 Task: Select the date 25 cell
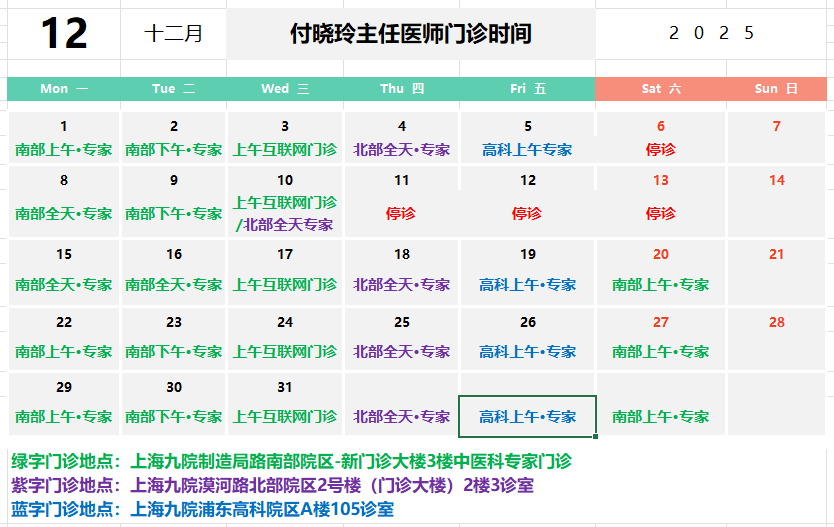tap(402, 322)
